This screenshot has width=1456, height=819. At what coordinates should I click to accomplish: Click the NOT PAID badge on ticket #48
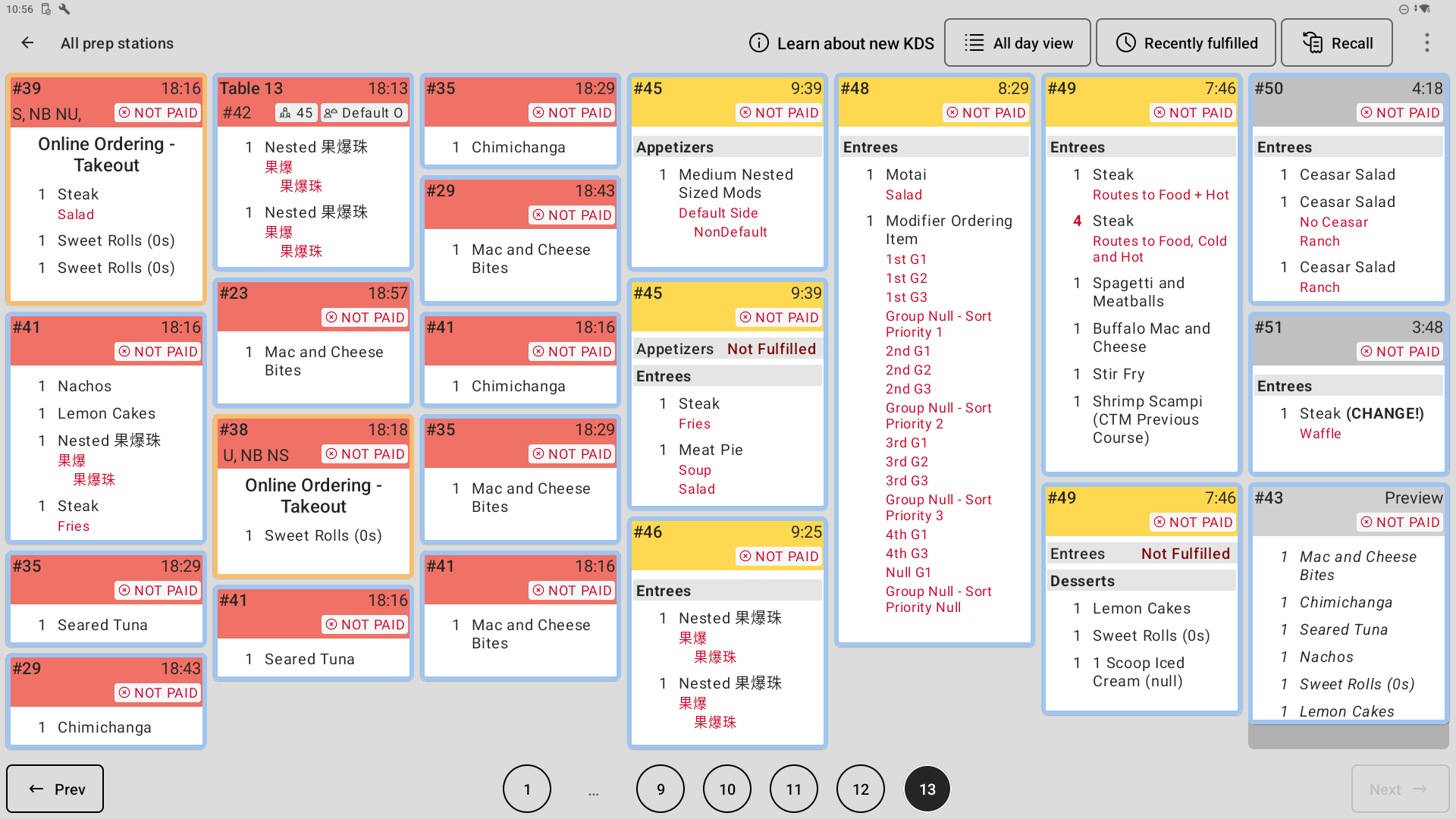pyautogui.click(x=986, y=113)
